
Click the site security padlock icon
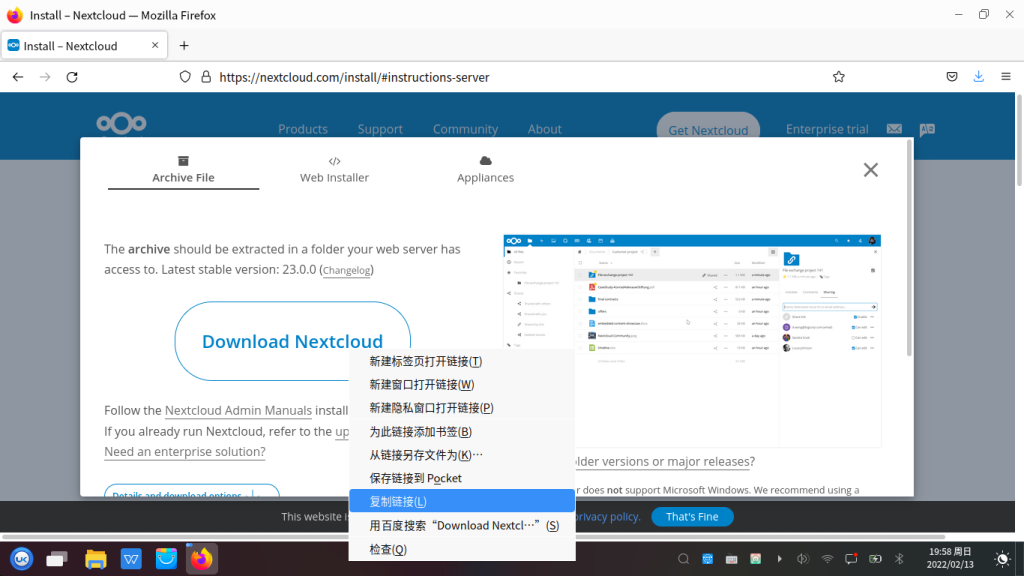[x=206, y=77]
